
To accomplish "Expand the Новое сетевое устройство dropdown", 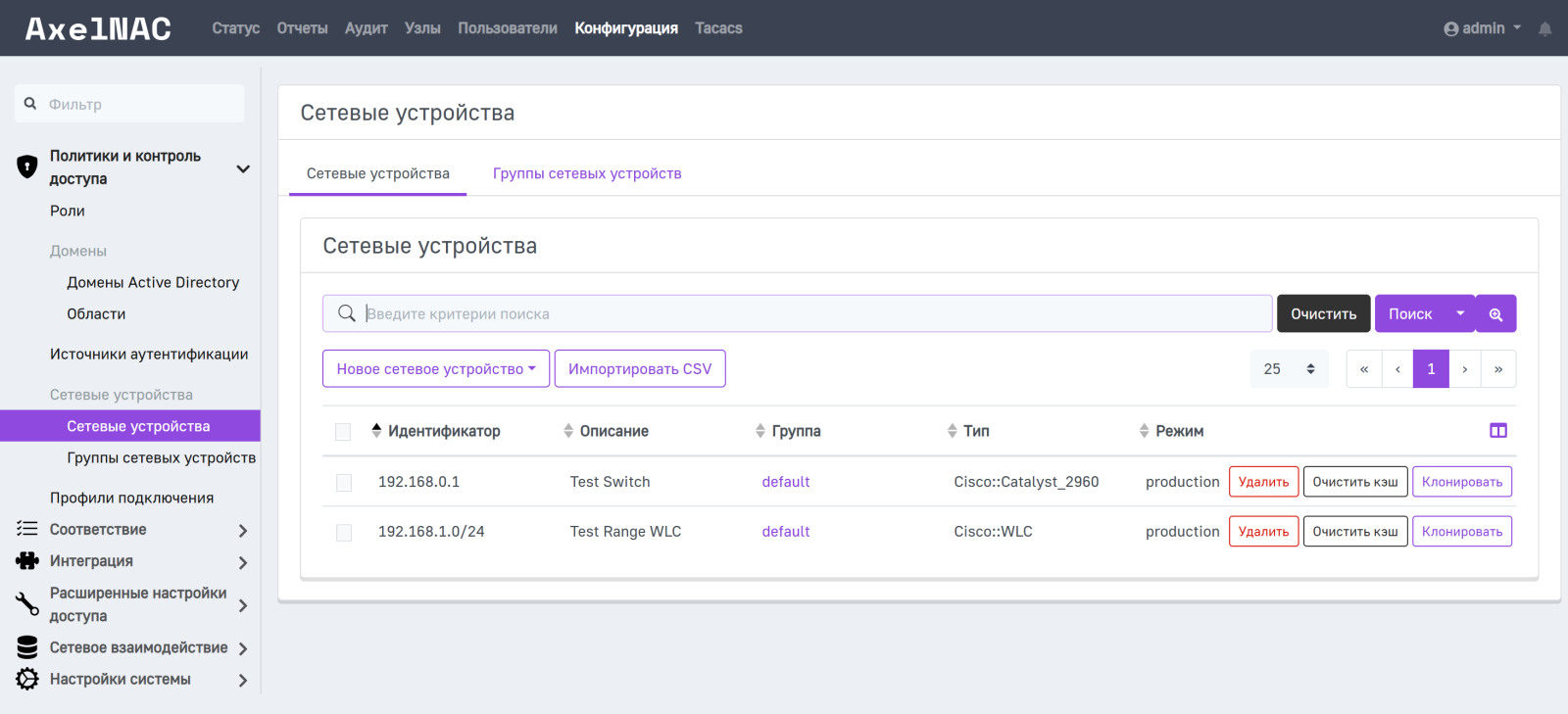I will pyautogui.click(x=435, y=369).
